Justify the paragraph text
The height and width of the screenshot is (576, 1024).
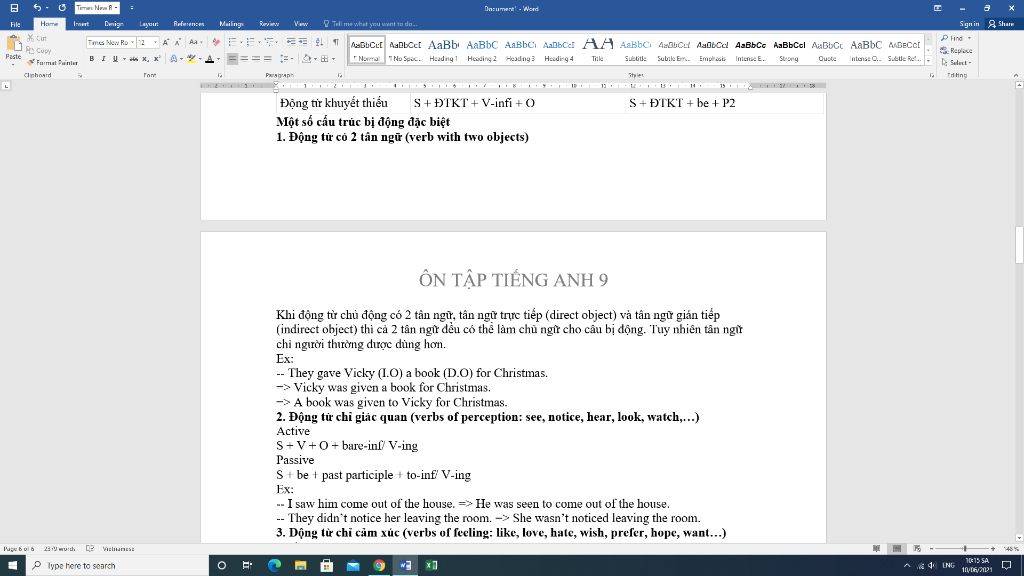[x=268, y=59]
